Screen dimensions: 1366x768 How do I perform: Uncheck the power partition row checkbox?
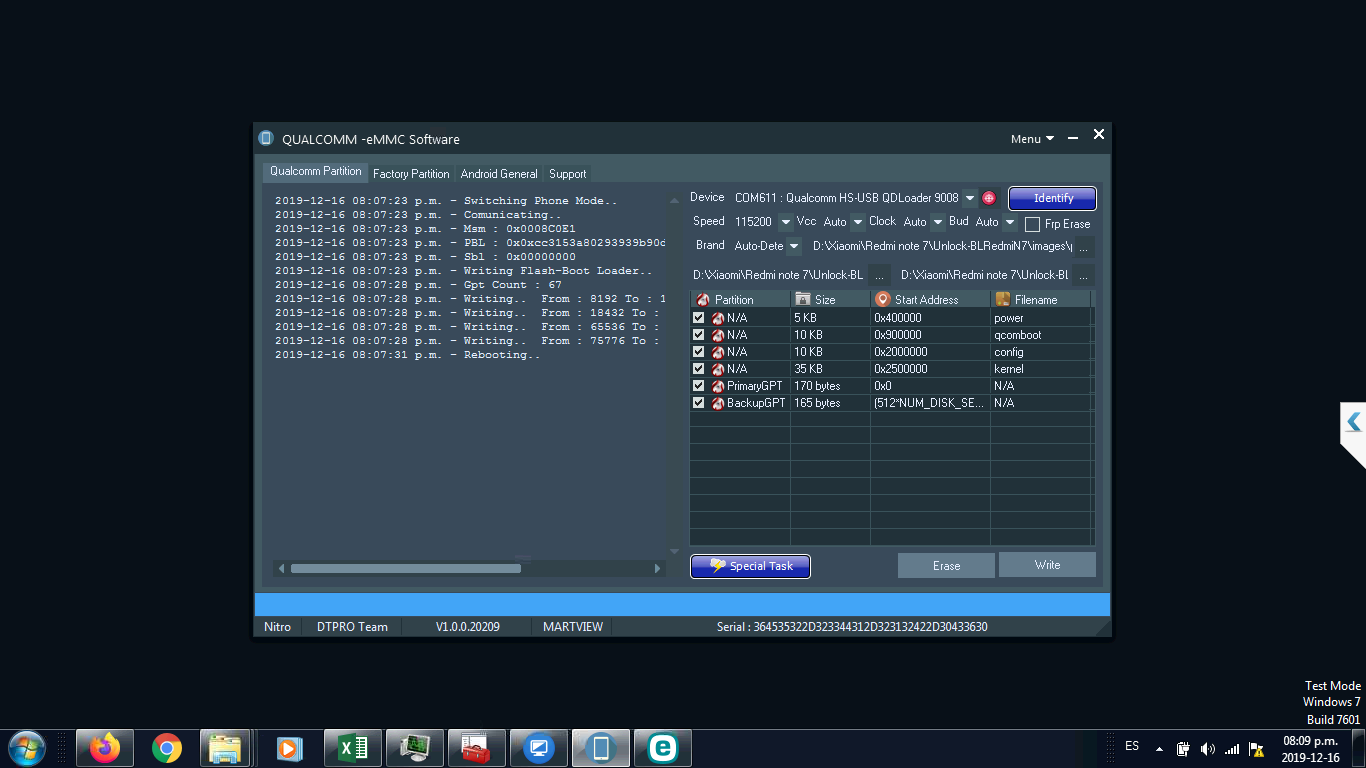coord(699,318)
